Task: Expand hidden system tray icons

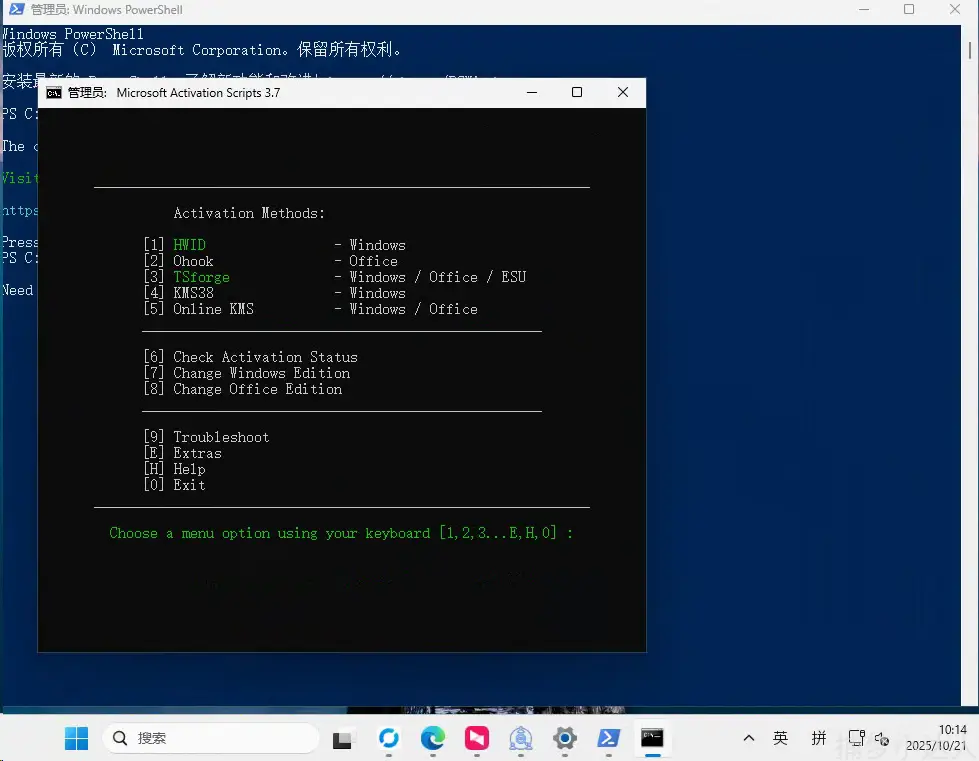Action: [748, 739]
